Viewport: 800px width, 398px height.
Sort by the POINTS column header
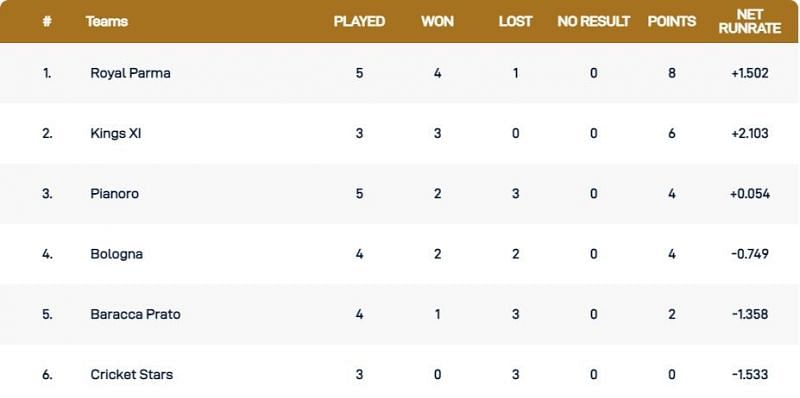(x=671, y=21)
